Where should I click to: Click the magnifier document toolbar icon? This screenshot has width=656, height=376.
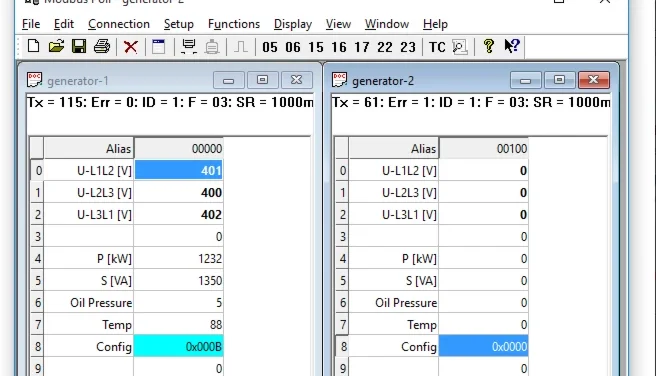(460, 46)
